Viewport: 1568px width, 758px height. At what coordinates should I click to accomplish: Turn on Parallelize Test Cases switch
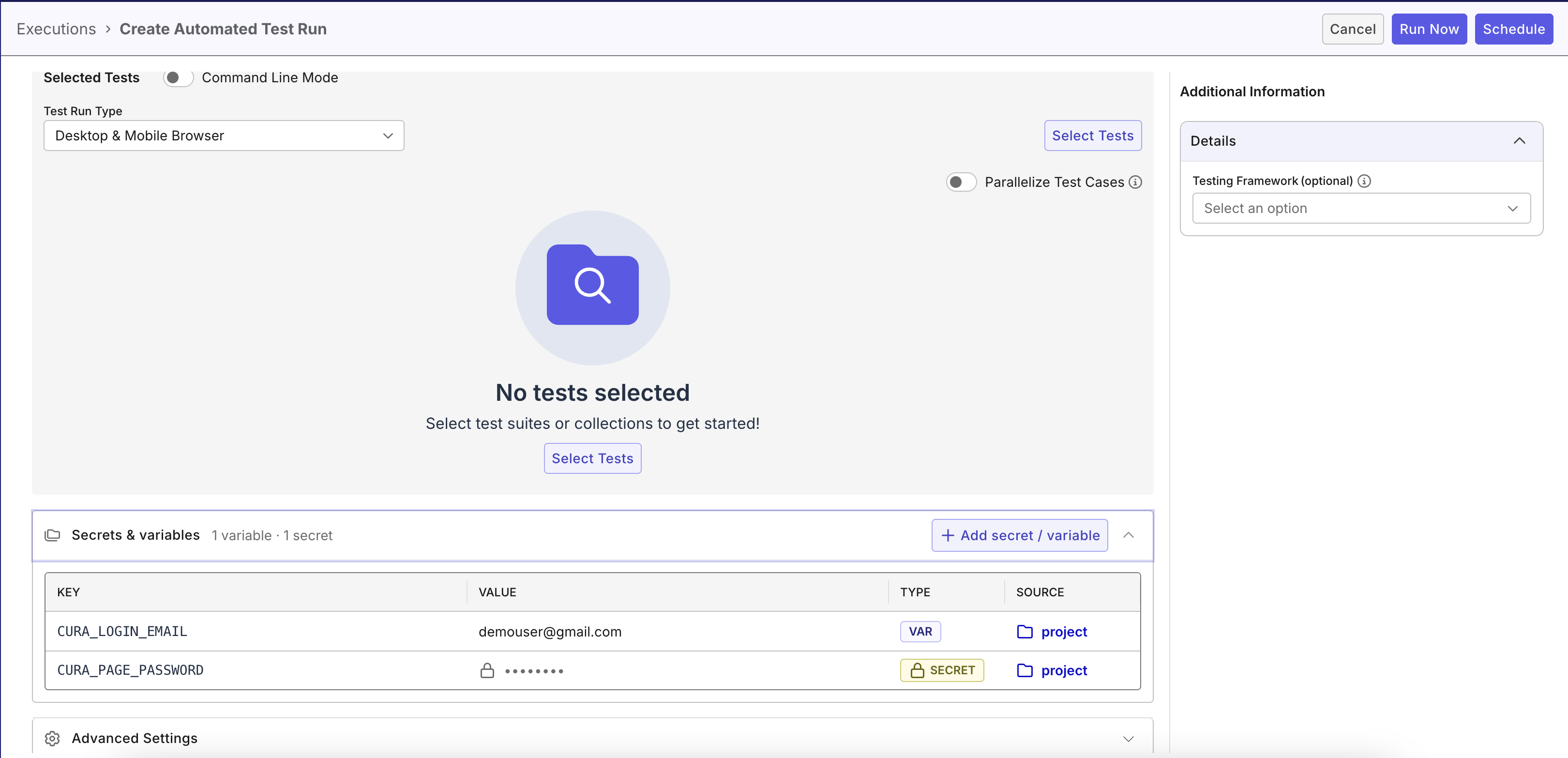point(961,182)
